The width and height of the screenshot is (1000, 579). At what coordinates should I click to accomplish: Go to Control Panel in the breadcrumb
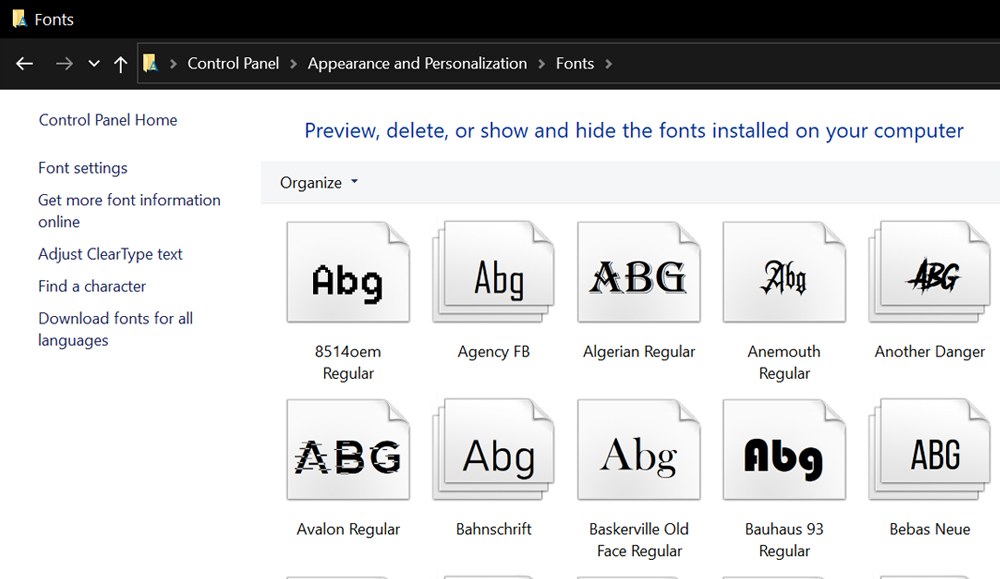[233, 64]
